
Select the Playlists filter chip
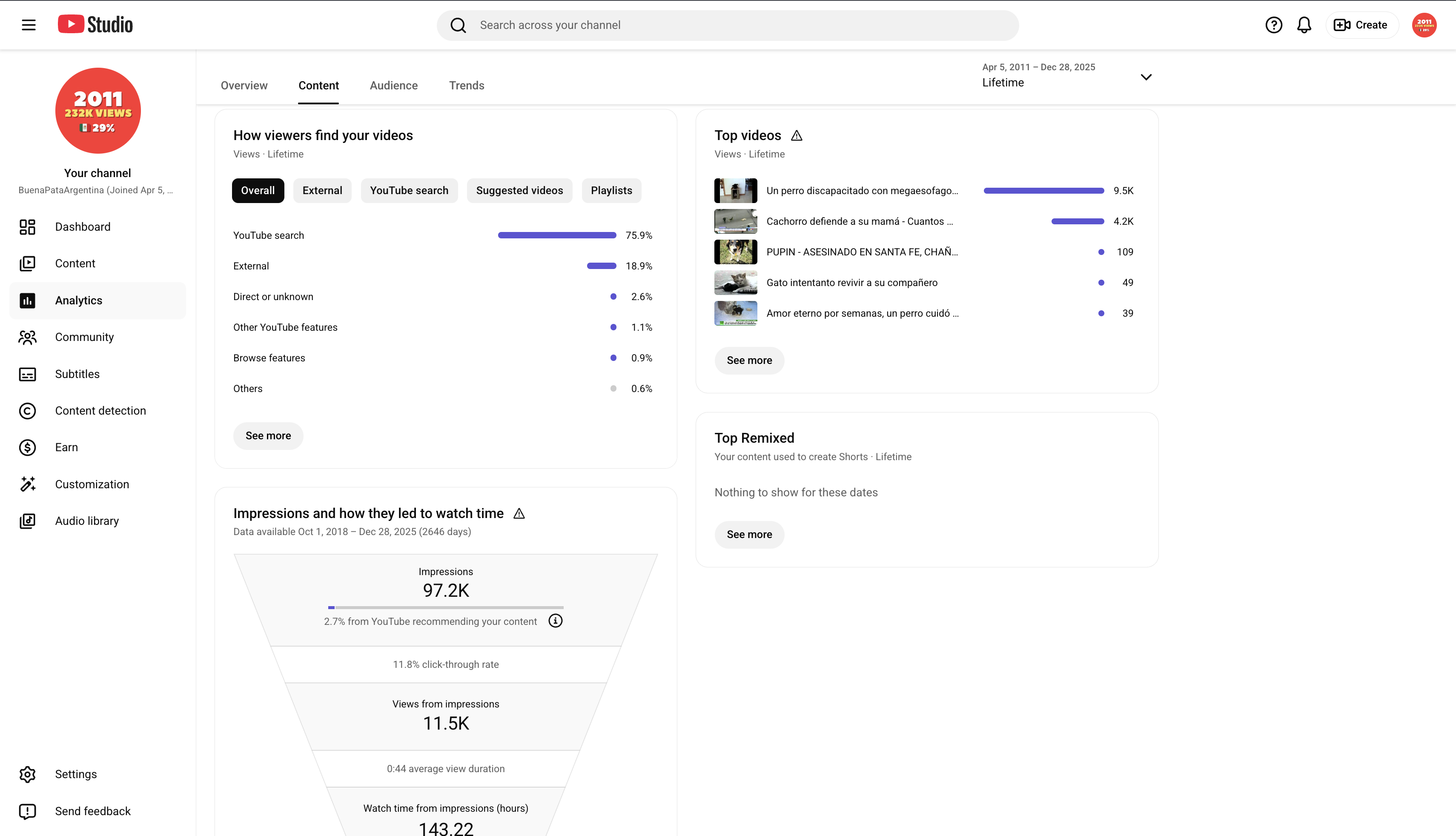(611, 191)
